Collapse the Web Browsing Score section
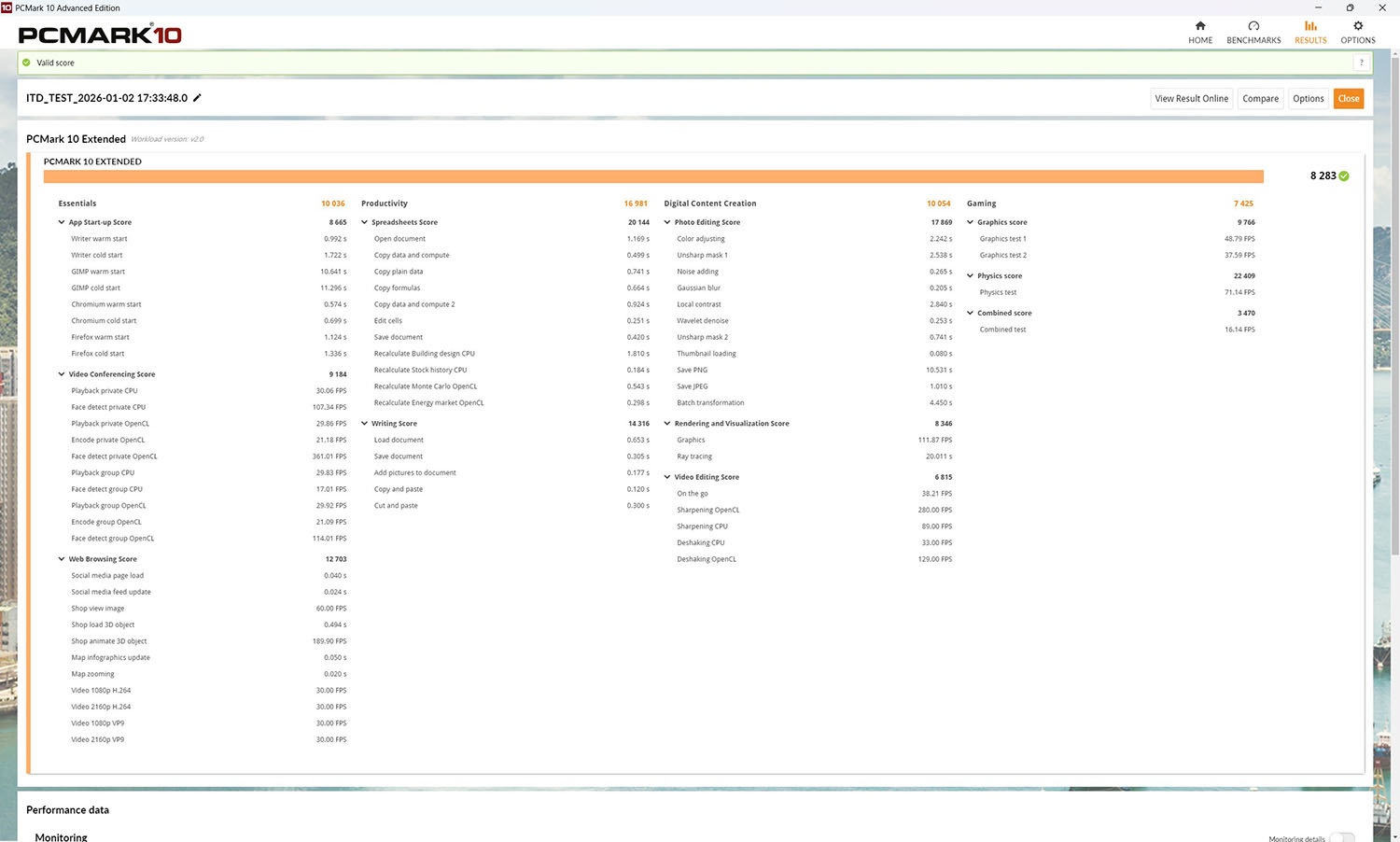 pyautogui.click(x=62, y=559)
